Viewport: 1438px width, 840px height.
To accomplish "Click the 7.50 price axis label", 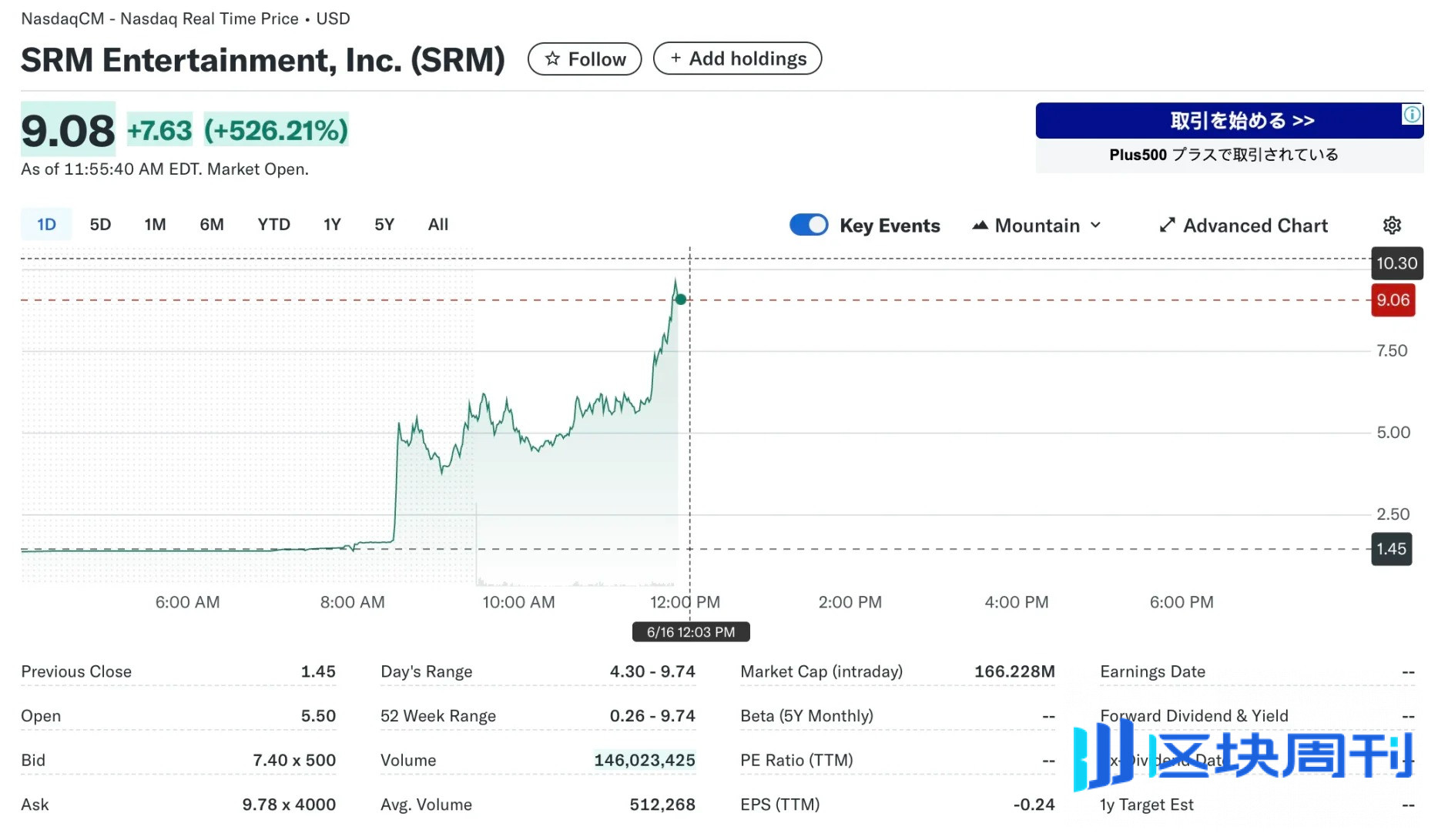I will click(1392, 351).
